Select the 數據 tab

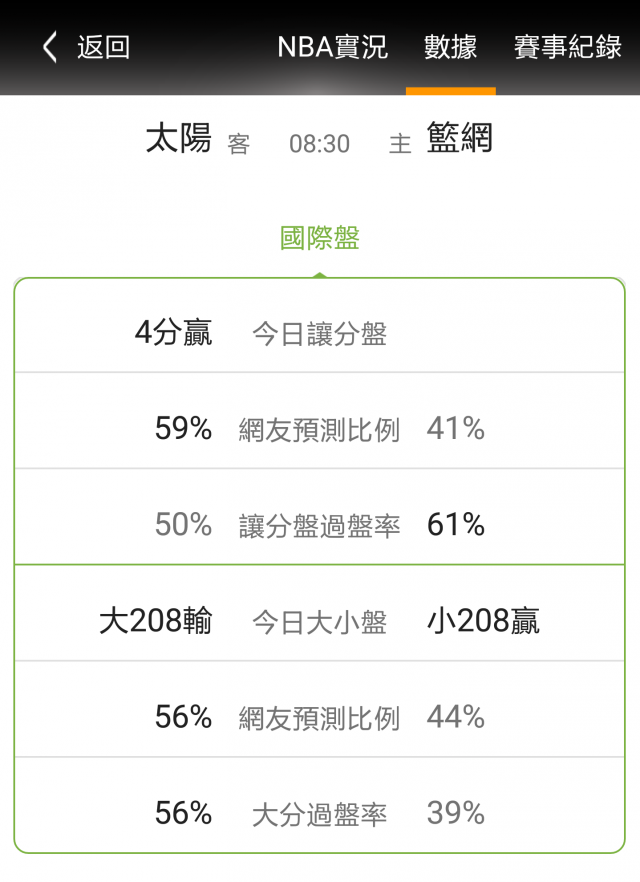tap(450, 47)
